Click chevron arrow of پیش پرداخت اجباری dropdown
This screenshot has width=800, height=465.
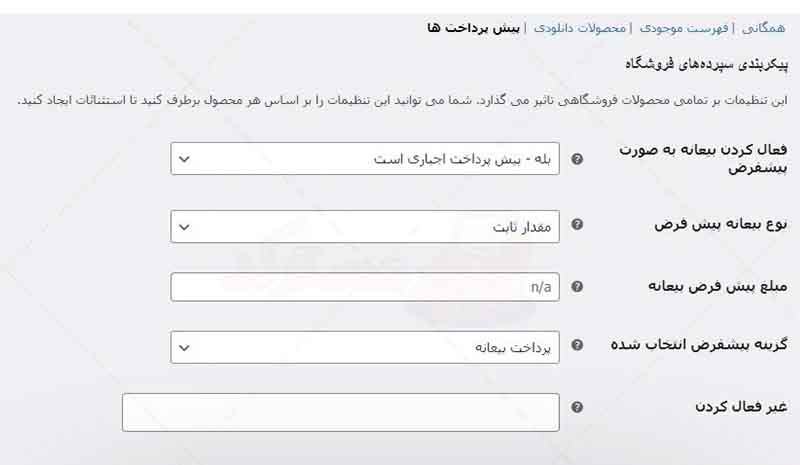tap(184, 159)
